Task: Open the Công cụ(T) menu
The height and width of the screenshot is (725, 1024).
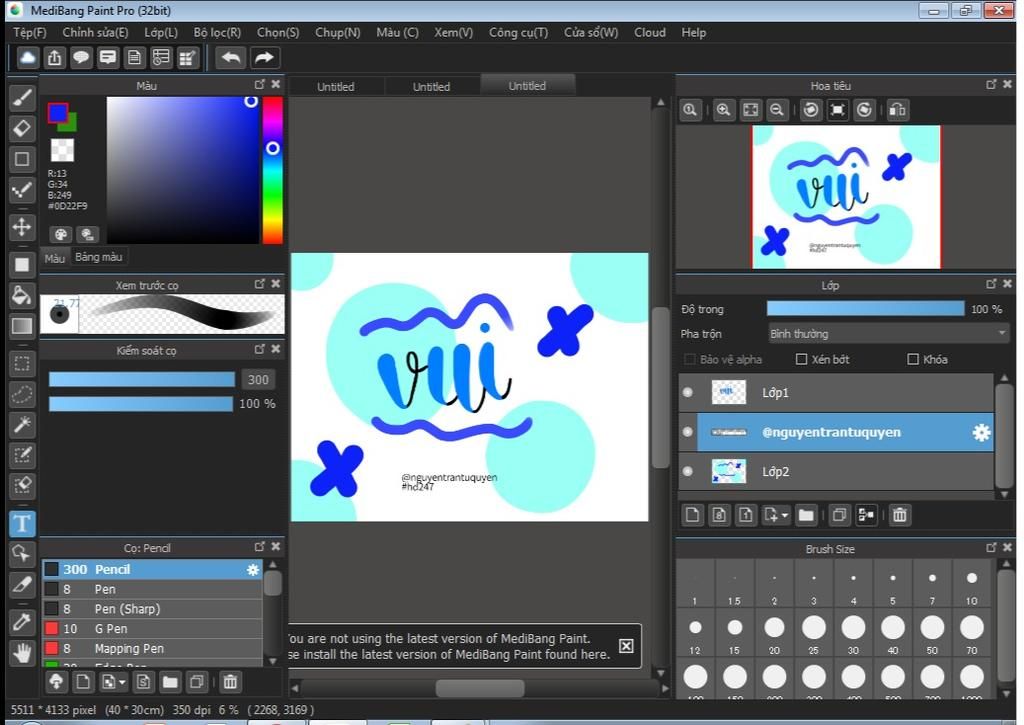Action: pyautogui.click(x=519, y=32)
